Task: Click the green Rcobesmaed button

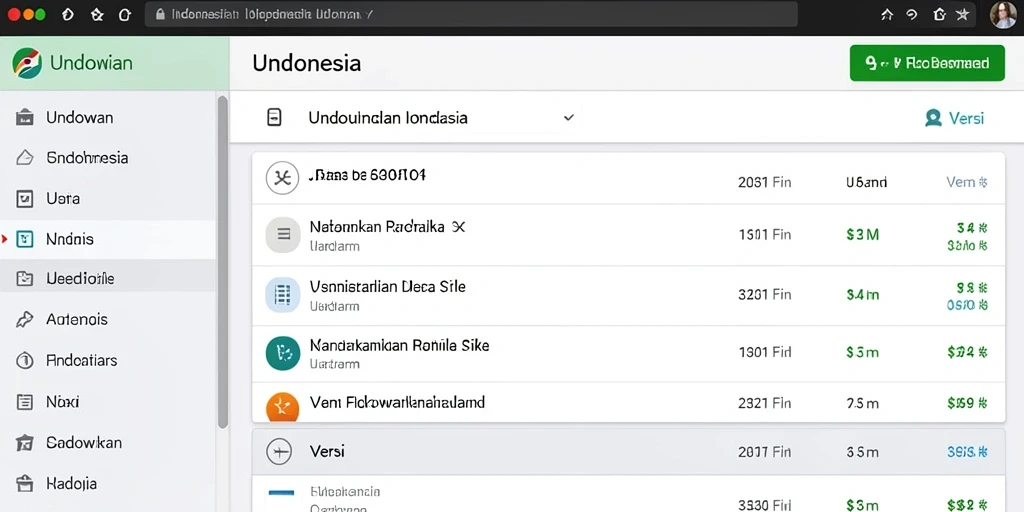Action: (x=927, y=63)
